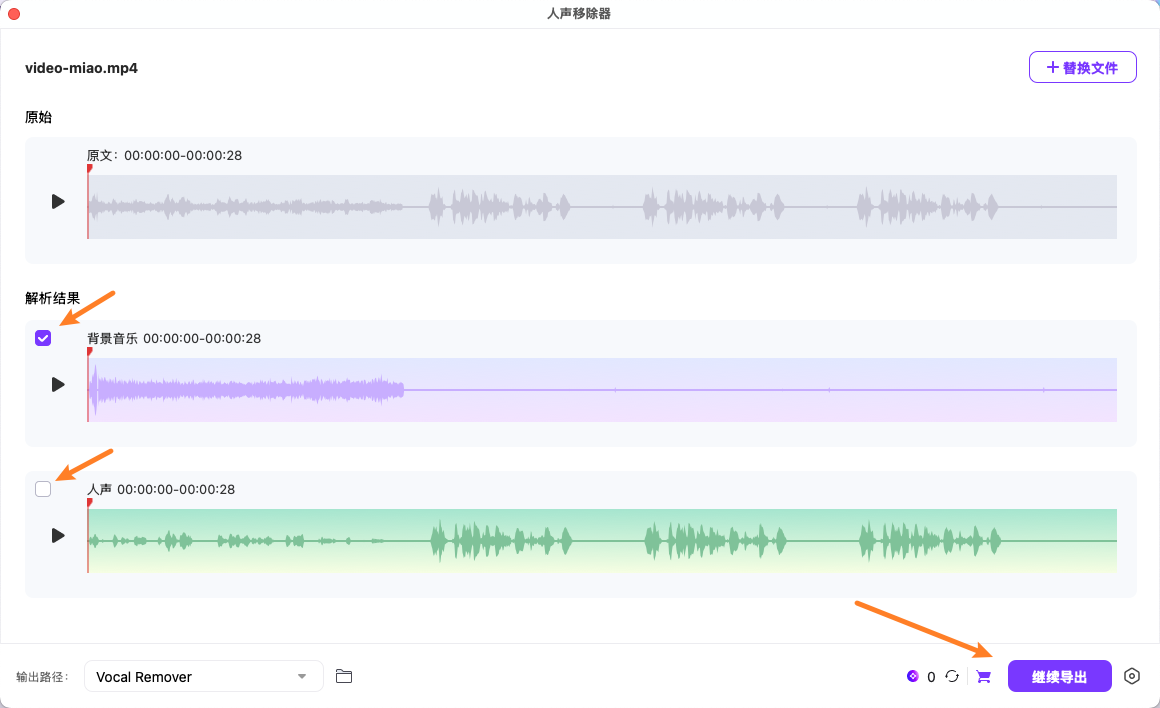Open the output path dropdown
This screenshot has height=708, width=1160.
[x=203, y=676]
